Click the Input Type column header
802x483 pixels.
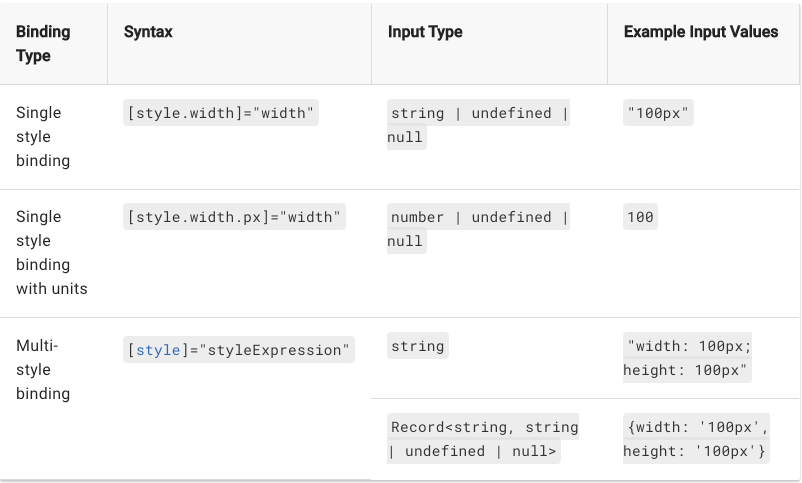click(425, 32)
